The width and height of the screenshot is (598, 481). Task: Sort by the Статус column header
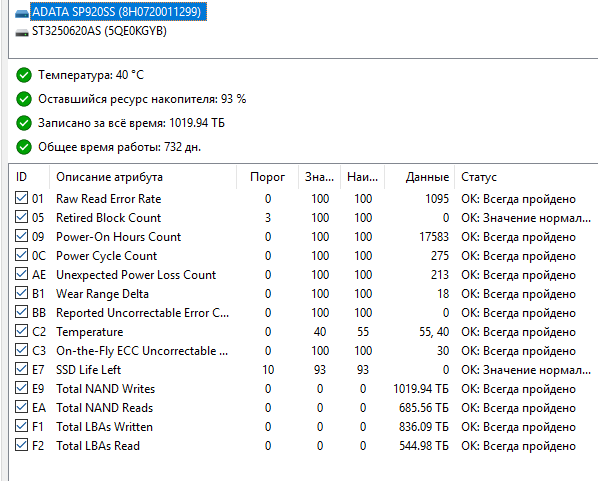526,177
